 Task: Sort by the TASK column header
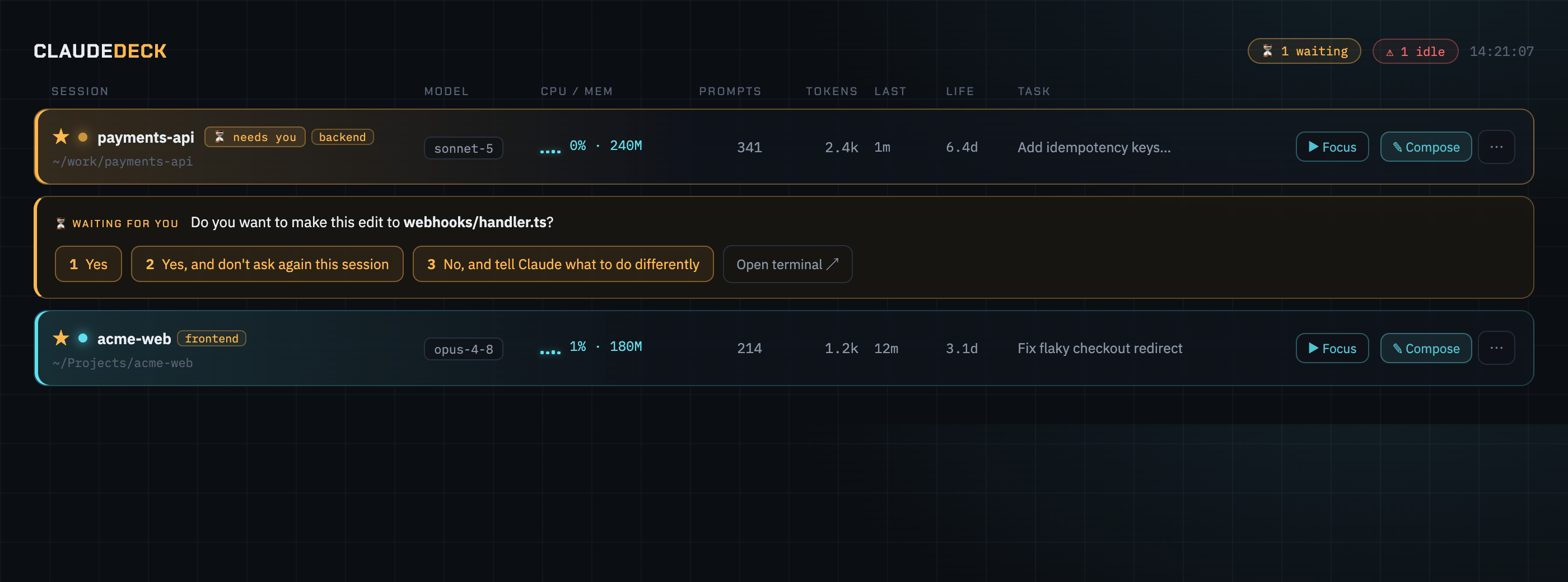pyautogui.click(x=1034, y=91)
